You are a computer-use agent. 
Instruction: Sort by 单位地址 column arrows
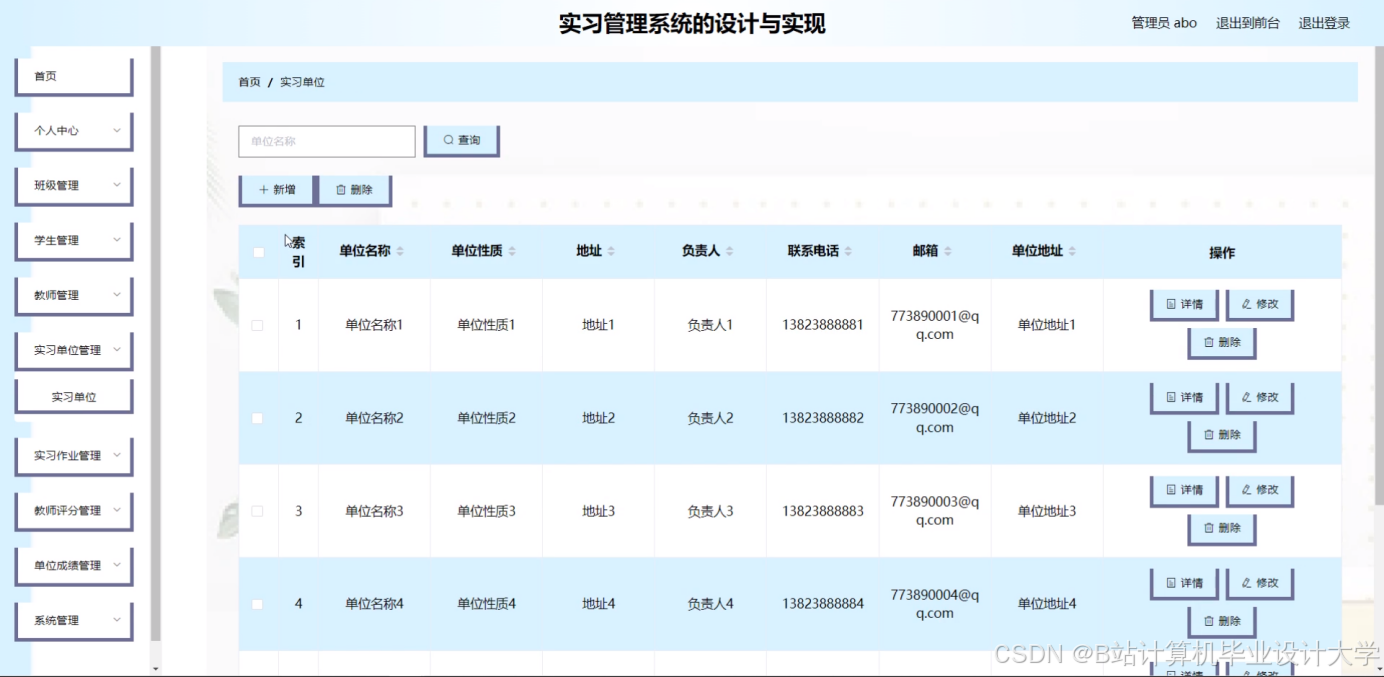pyautogui.click(x=1072, y=252)
